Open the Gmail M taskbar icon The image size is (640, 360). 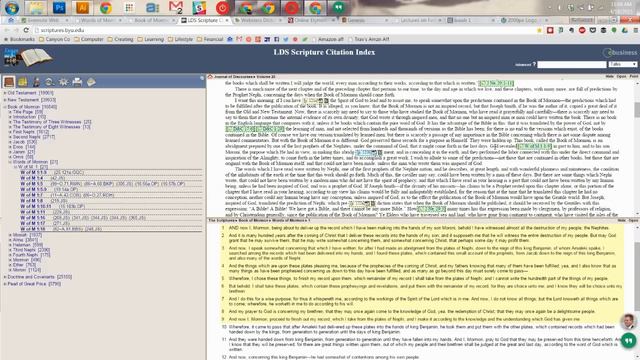176,8
